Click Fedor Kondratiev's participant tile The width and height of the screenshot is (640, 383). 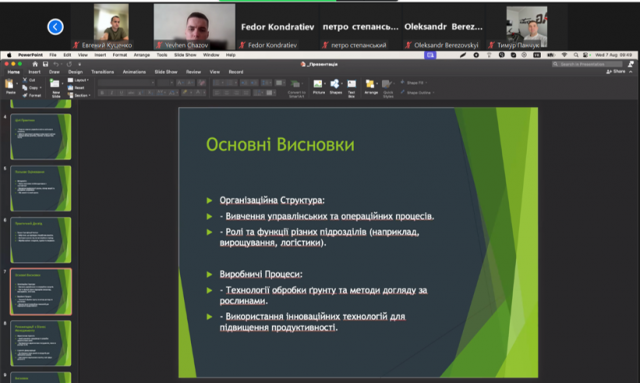pos(278,27)
